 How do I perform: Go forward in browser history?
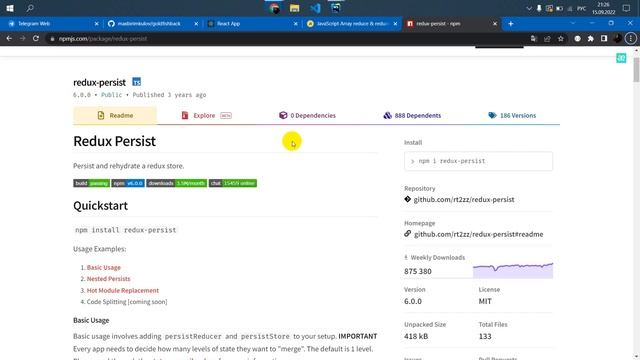pyautogui.click(x=22, y=38)
